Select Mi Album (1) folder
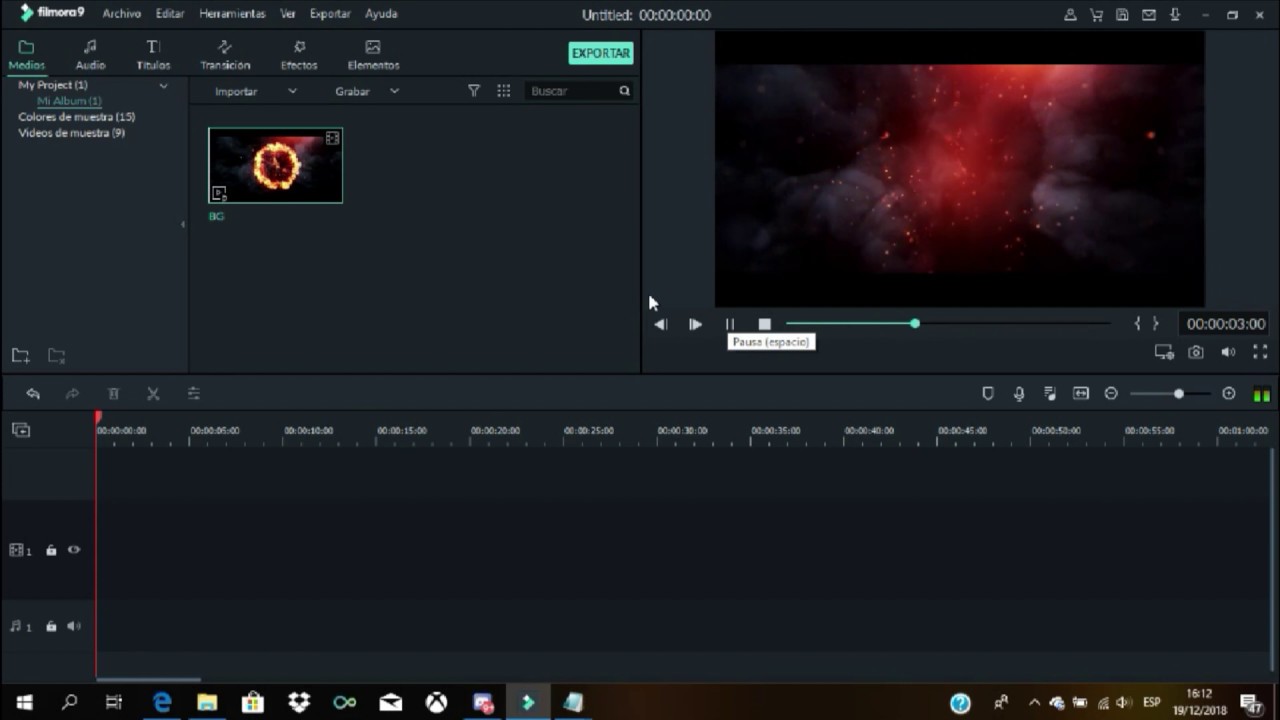The image size is (1280, 720). pyautogui.click(x=69, y=101)
